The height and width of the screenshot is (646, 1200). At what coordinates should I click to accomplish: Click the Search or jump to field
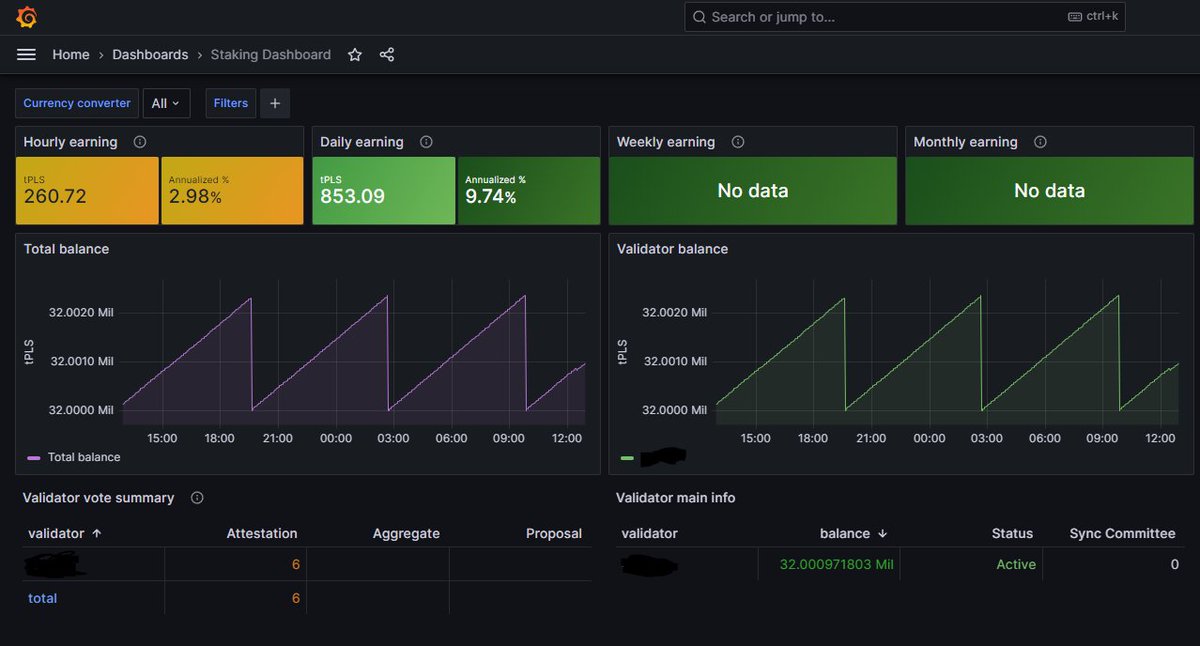907,17
